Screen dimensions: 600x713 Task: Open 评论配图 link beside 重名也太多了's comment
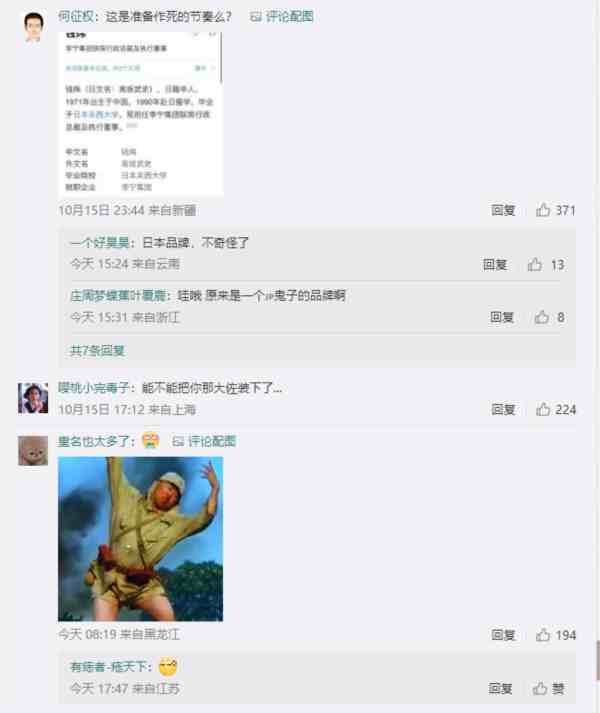tap(204, 441)
